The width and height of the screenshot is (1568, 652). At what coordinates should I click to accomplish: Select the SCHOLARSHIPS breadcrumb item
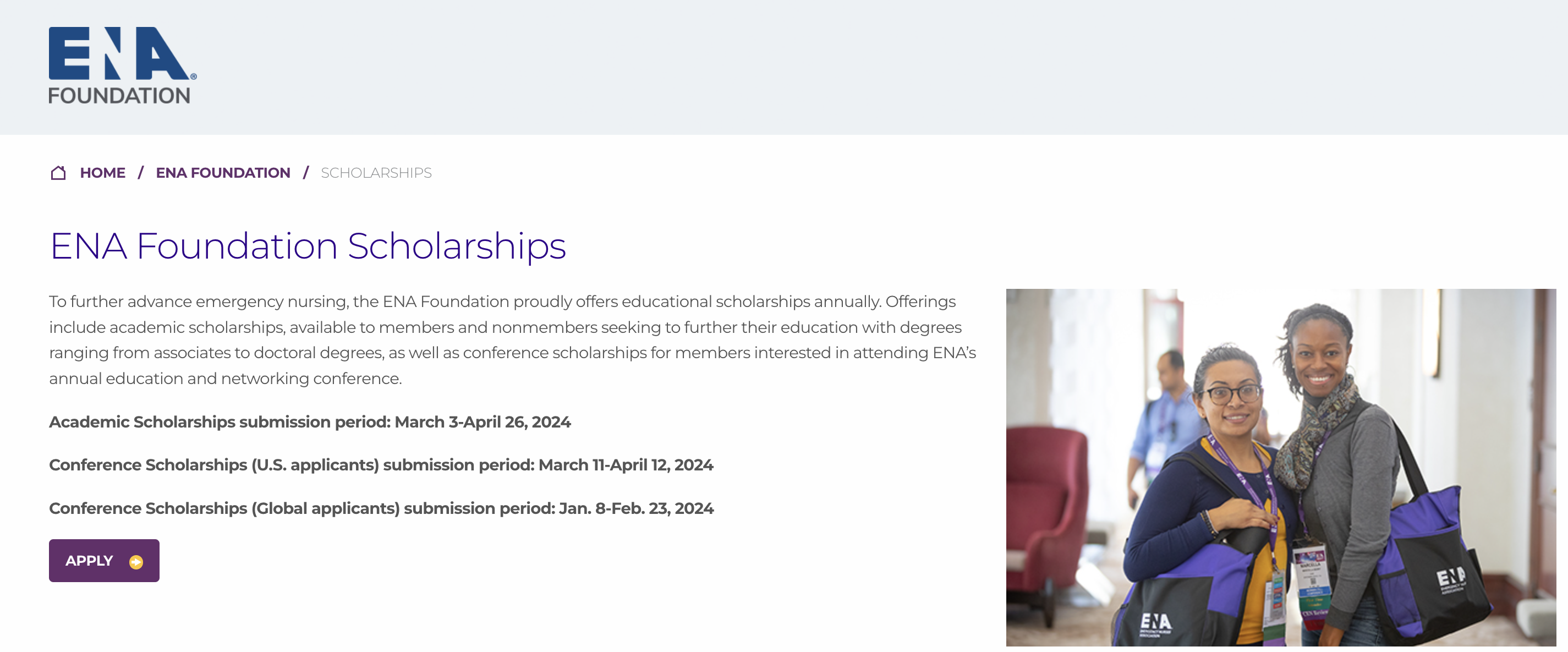click(376, 173)
